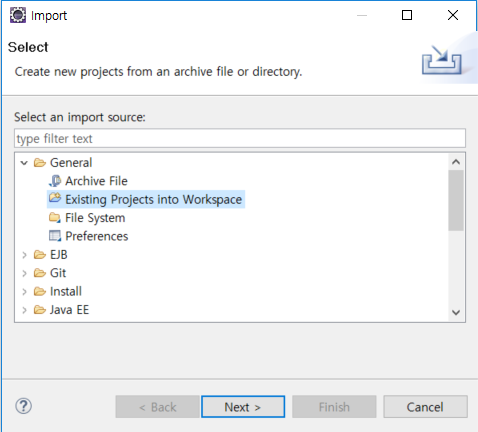Click the Existing Projects into Workspace icon
This screenshot has width=478, height=432.
coord(55,198)
